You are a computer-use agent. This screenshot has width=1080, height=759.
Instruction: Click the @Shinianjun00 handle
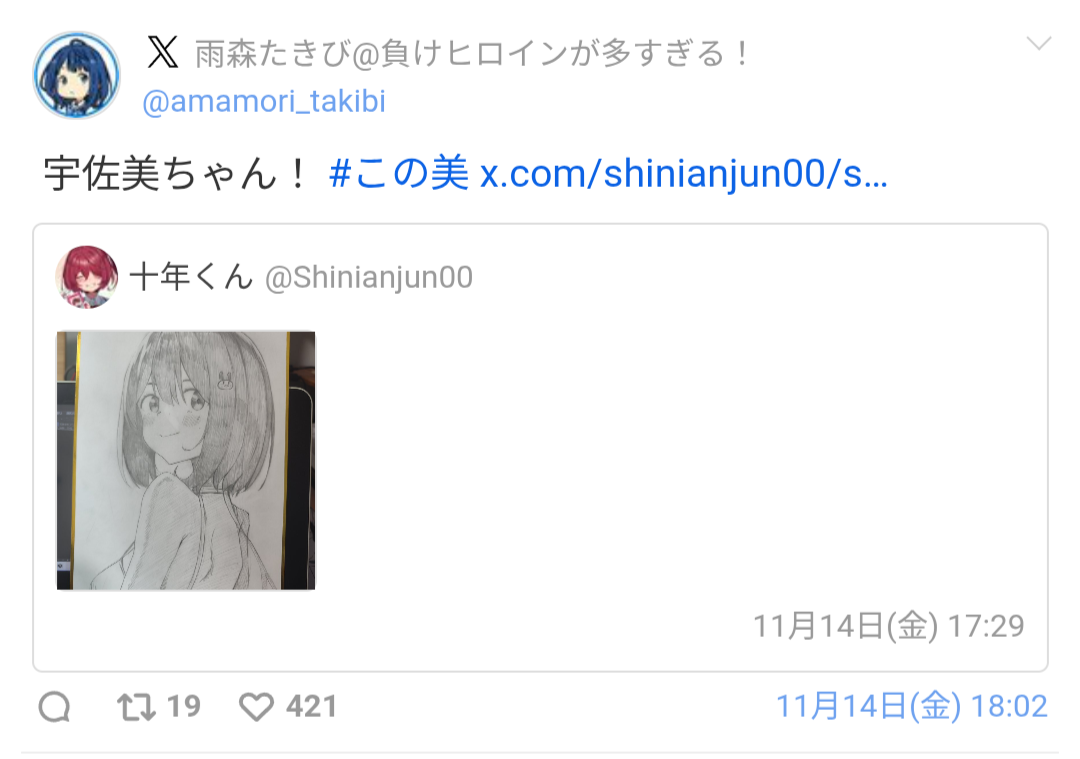pyautogui.click(x=368, y=278)
